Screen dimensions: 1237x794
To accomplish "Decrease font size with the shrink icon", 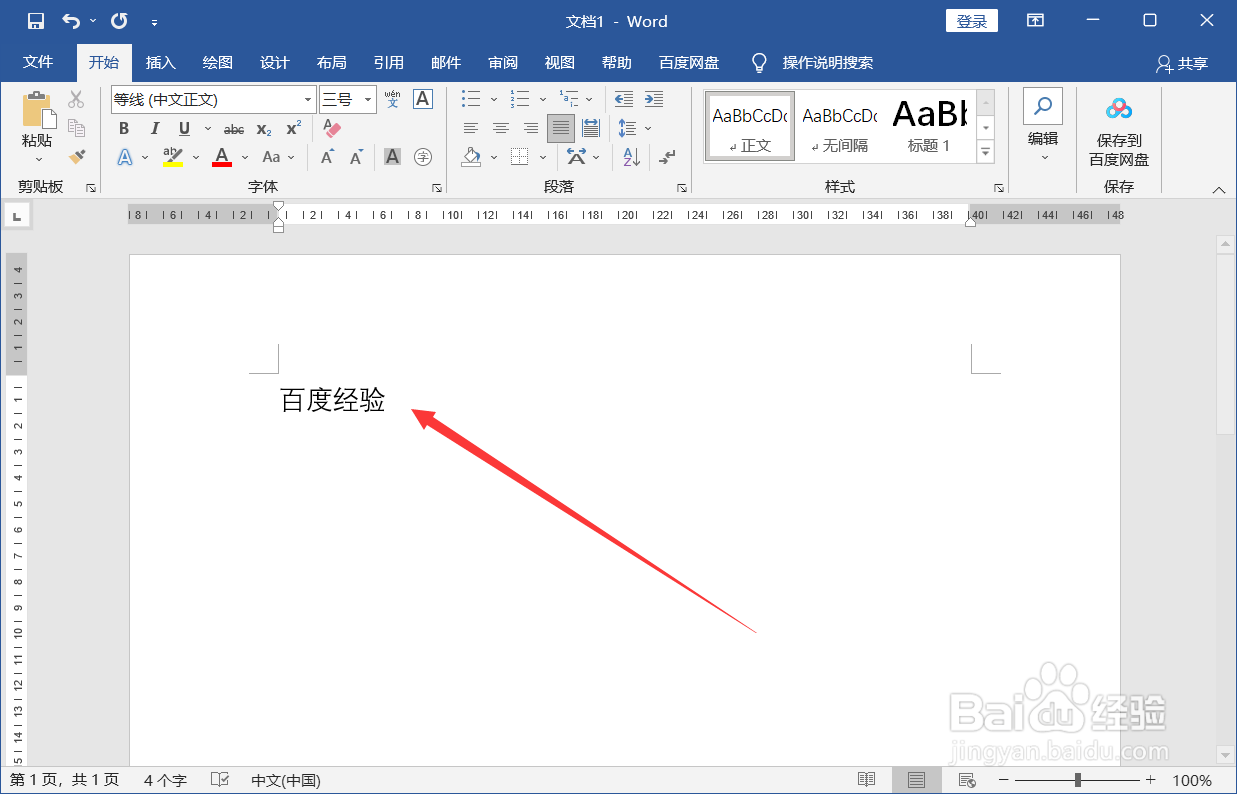I will point(357,157).
